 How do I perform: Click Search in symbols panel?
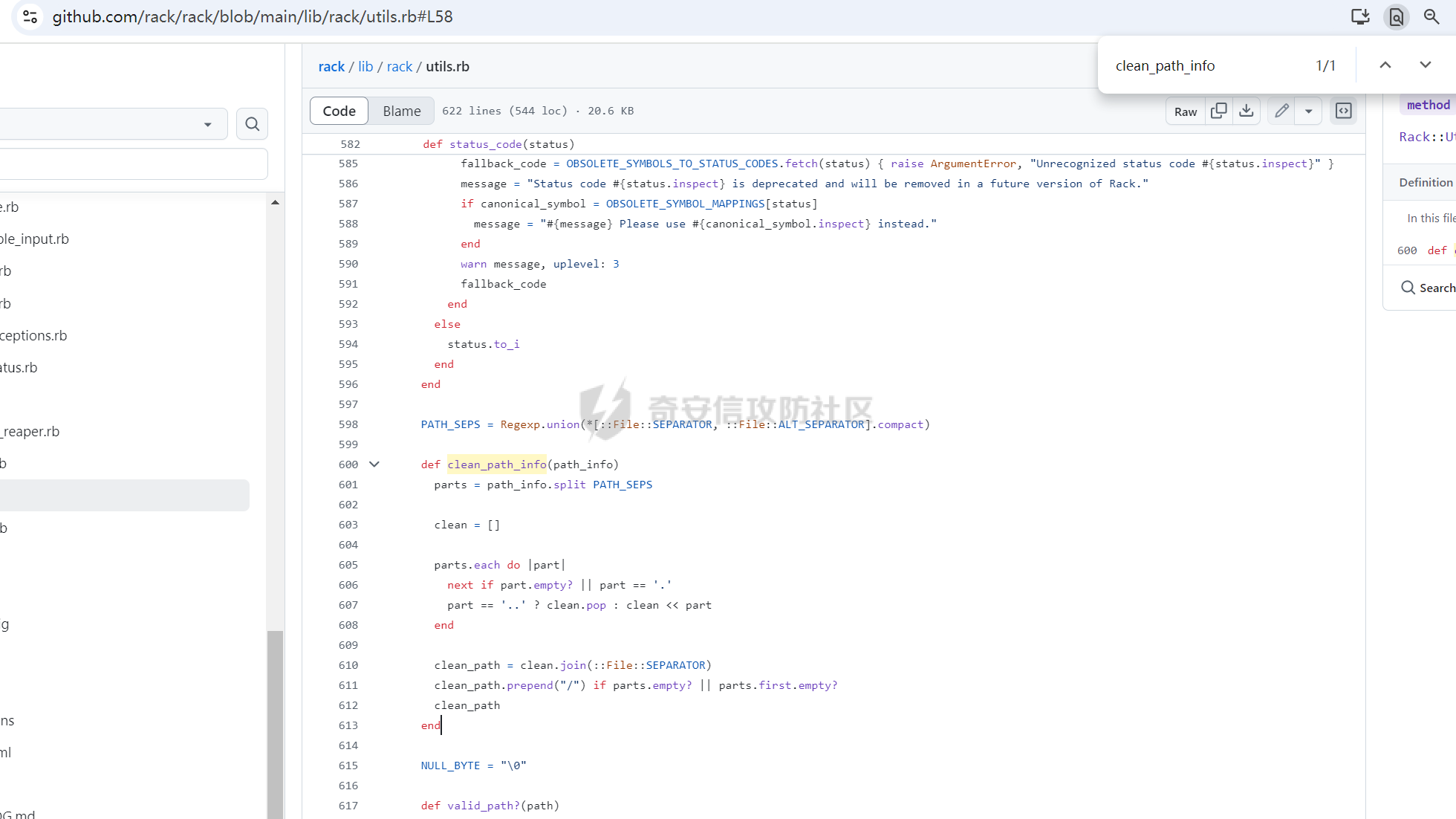tap(1428, 288)
